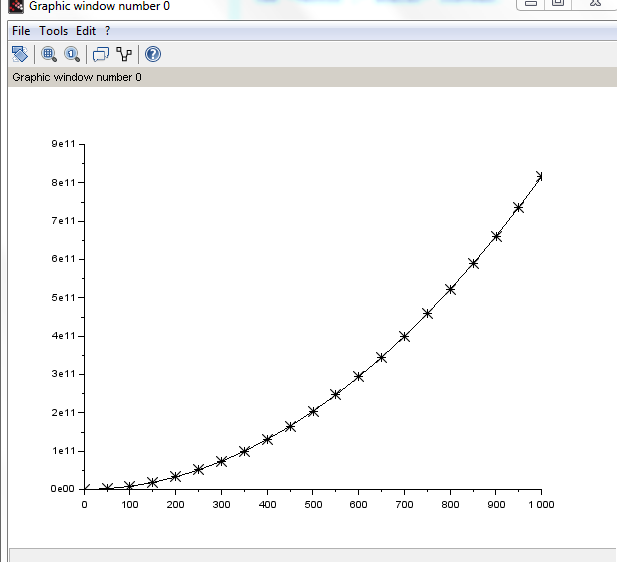Toggle the datatip mode icon

click(x=101, y=54)
